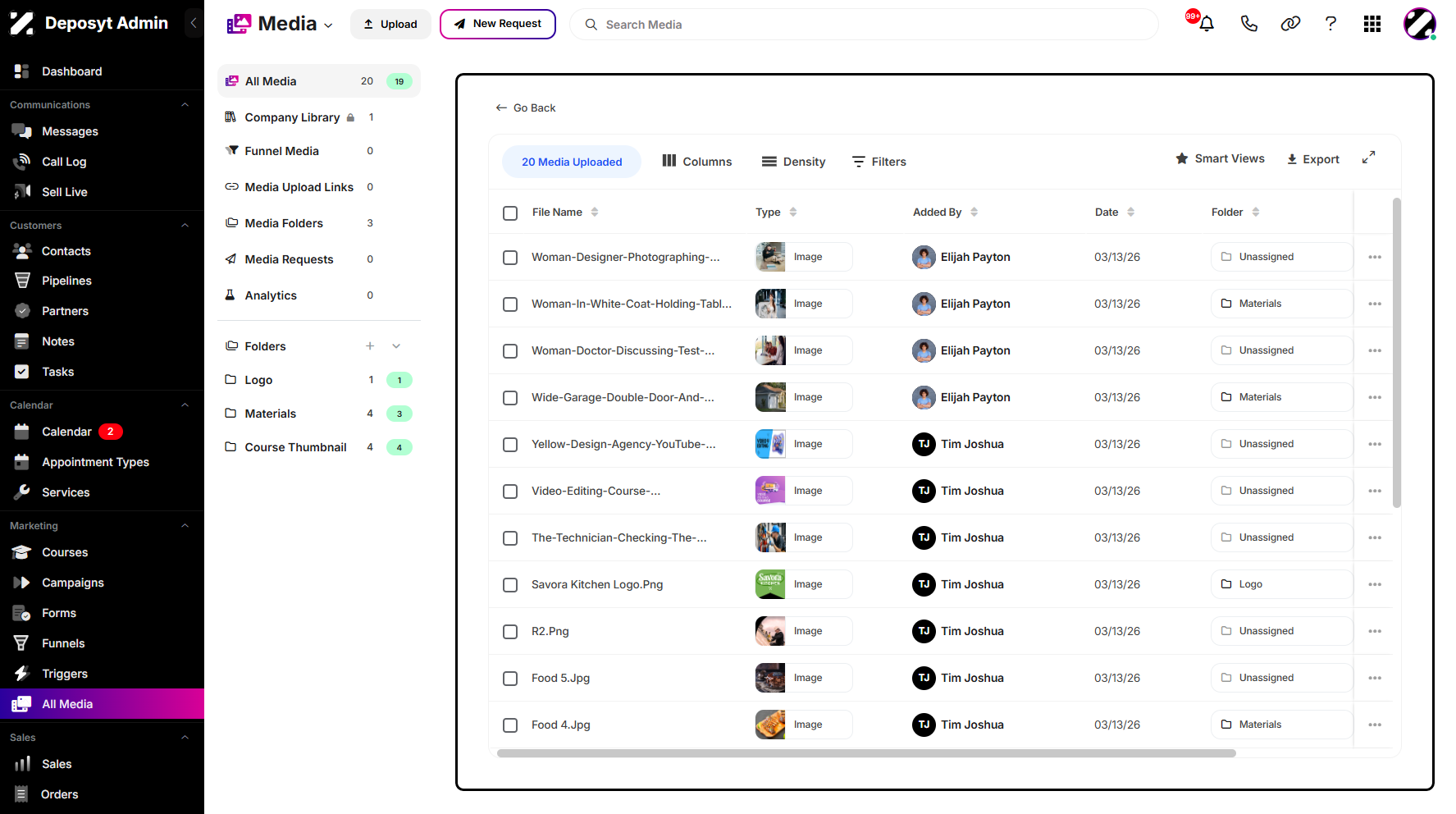Screen dimensions: 1456x814
Task: Select the Yellow-Design-Agency-YouTube row checkbox
Action: (510, 445)
